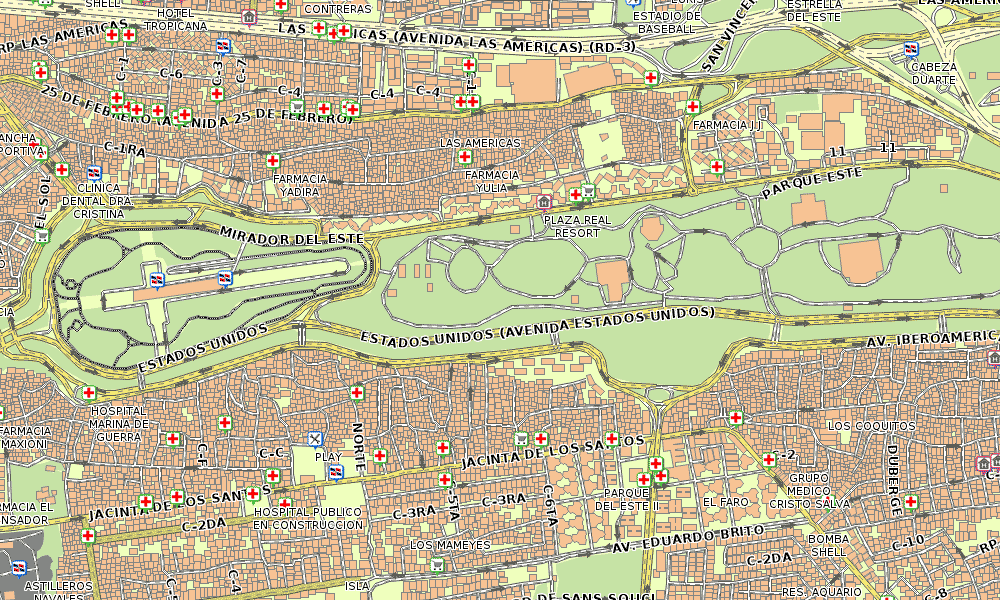Click the shopping cart icon near Plaza Real Resort
The height and width of the screenshot is (600, 1000).
click(x=588, y=192)
